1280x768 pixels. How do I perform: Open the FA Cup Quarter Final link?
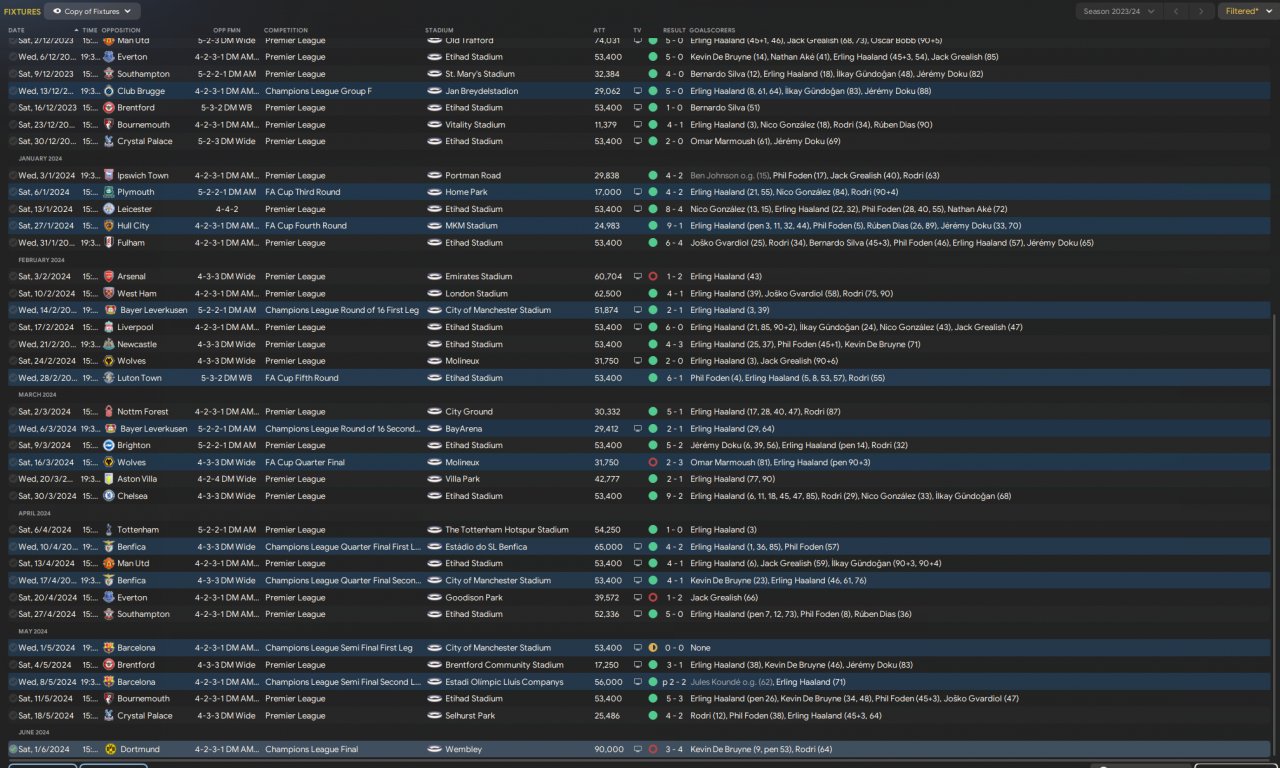[x=305, y=462]
